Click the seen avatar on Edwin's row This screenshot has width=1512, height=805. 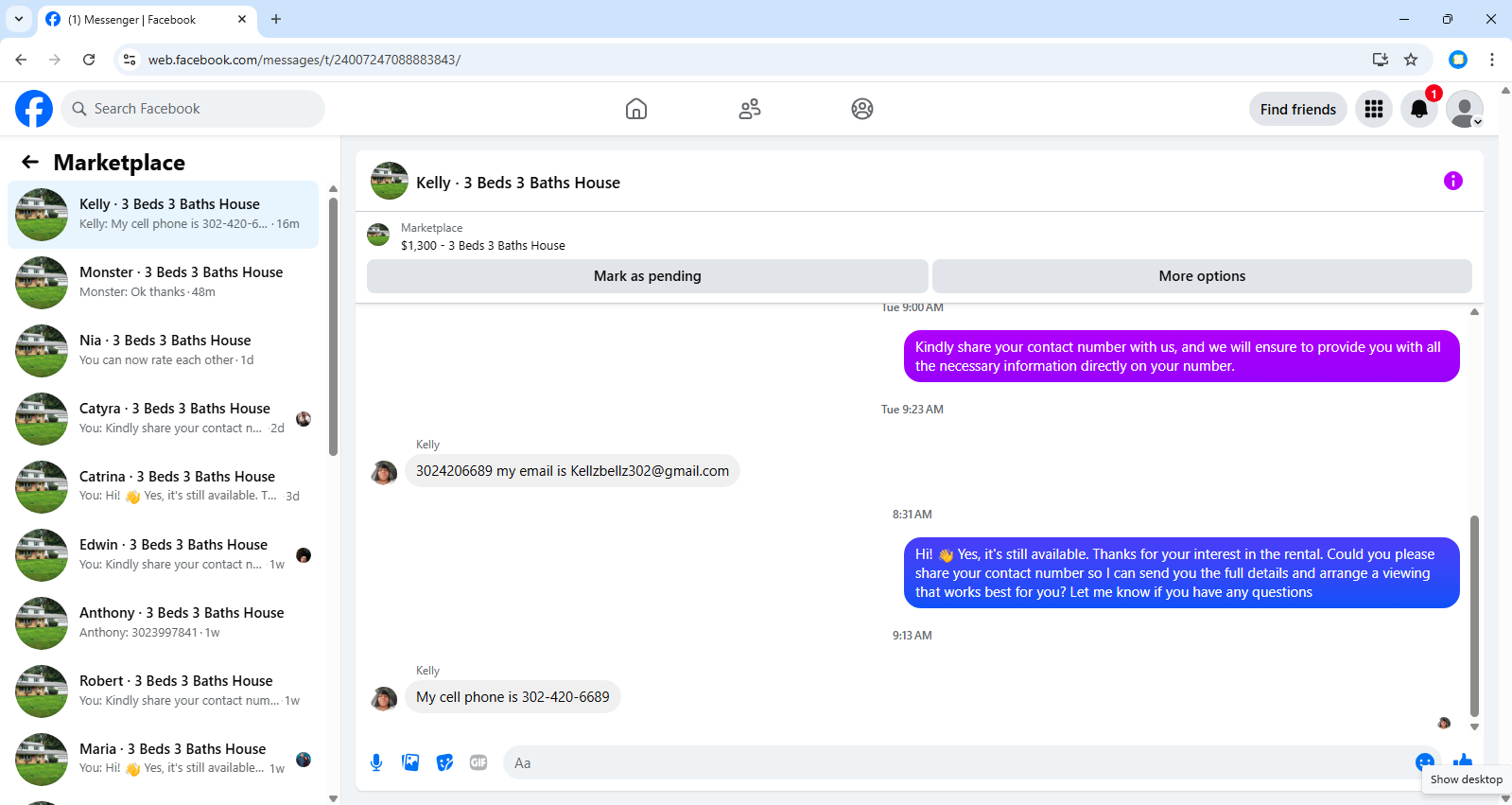(304, 555)
